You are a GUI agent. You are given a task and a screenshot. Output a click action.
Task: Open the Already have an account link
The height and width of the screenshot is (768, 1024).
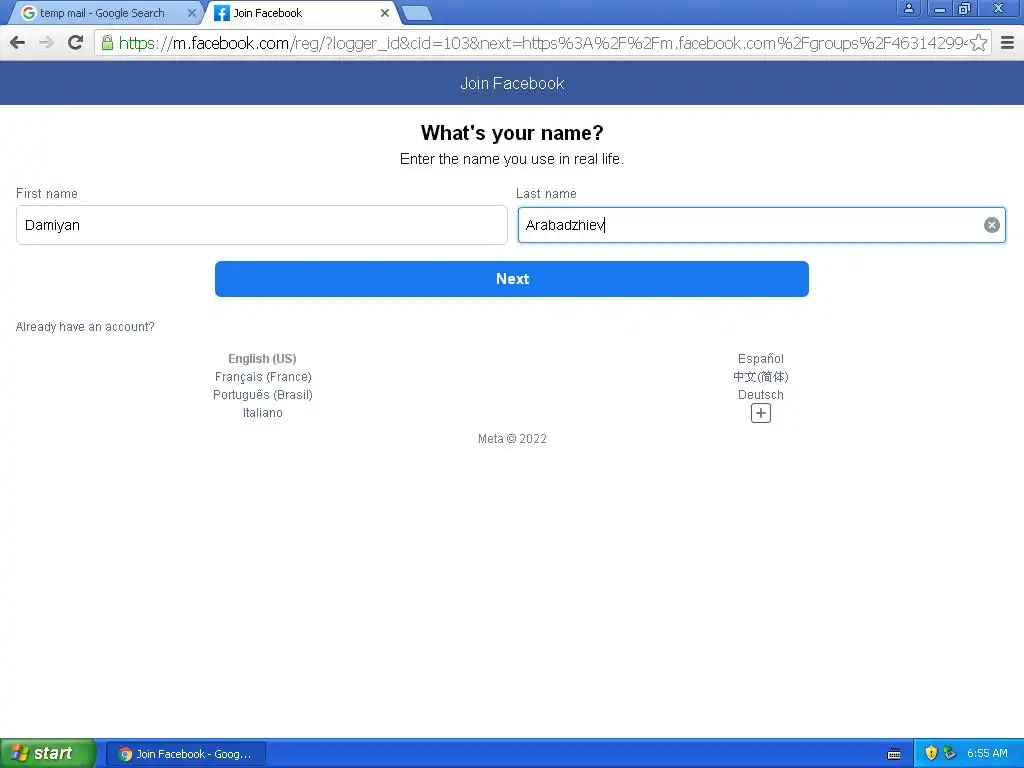pyautogui.click(x=85, y=327)
